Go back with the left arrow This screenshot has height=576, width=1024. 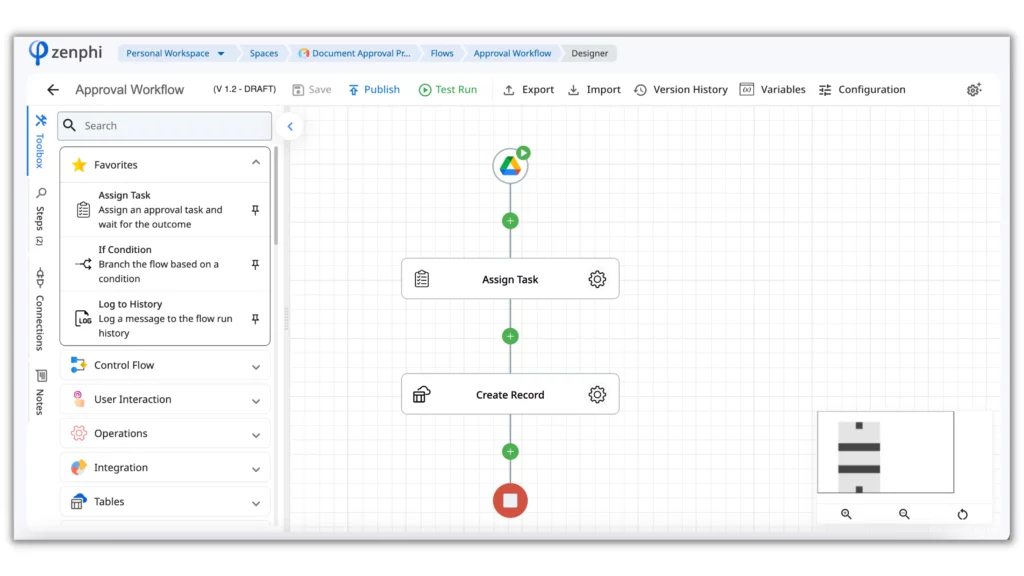point(53,89)
